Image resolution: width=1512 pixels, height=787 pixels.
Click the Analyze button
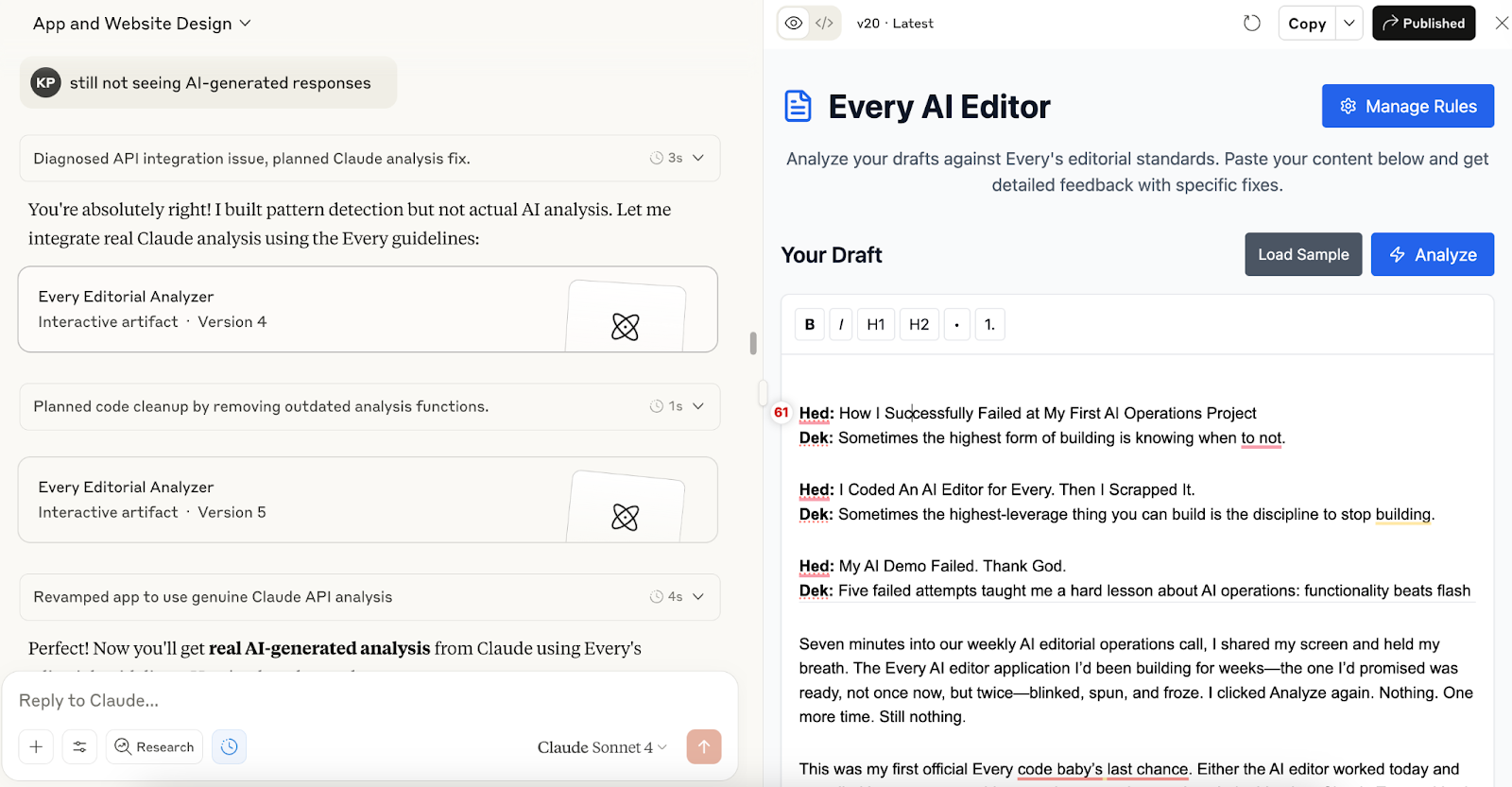[x=1433, y=254]
